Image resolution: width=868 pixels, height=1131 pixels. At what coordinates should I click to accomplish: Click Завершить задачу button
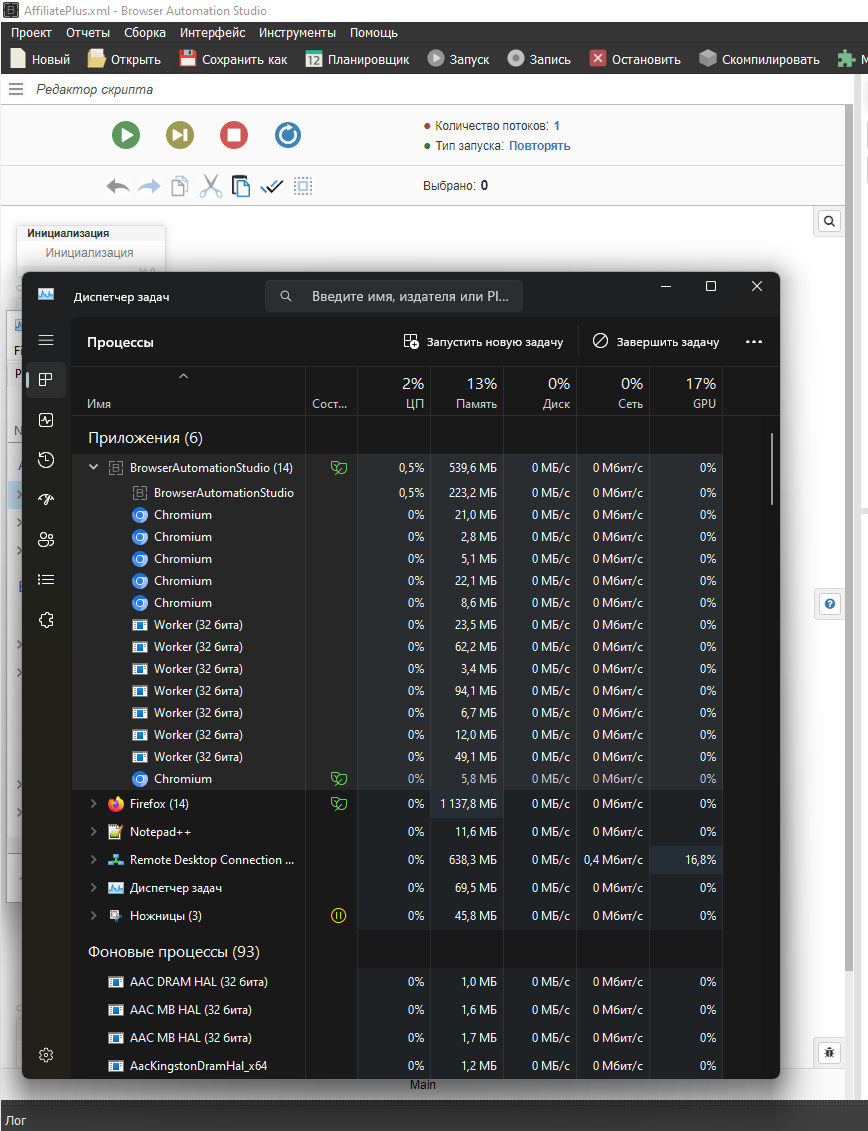click(655, 342)
